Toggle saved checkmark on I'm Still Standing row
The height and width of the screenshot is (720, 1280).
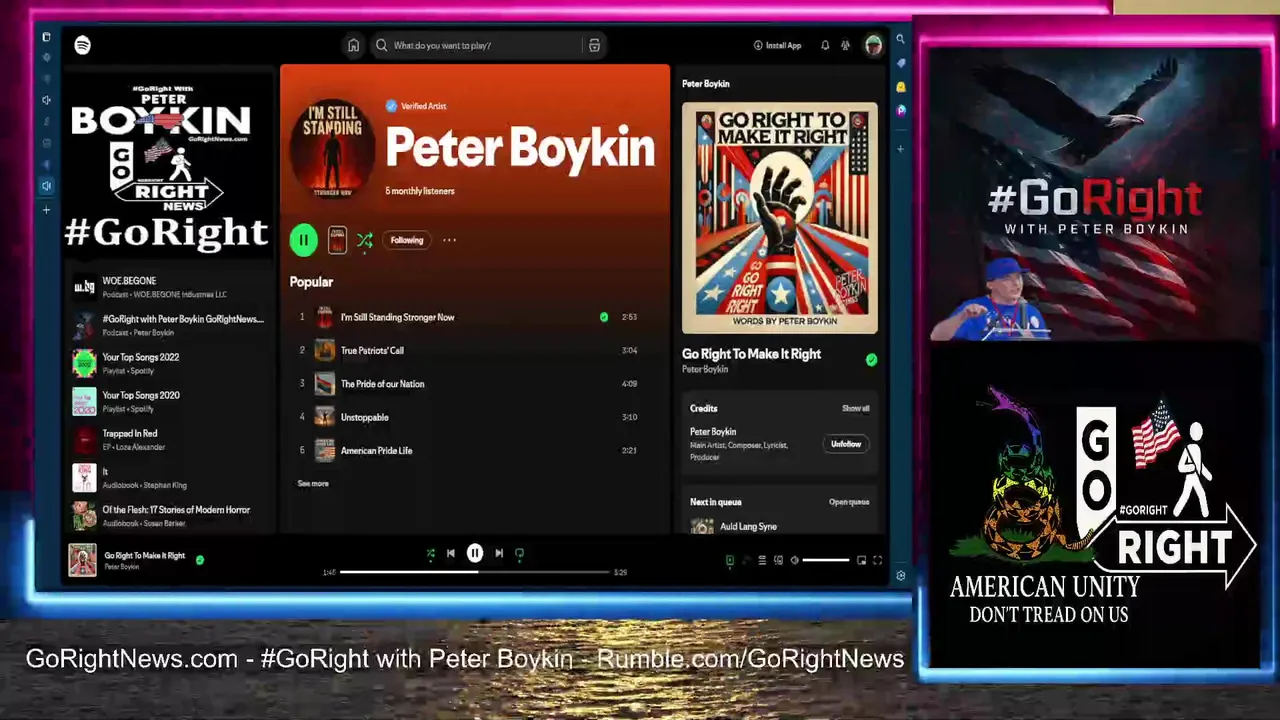coord(604,317)
